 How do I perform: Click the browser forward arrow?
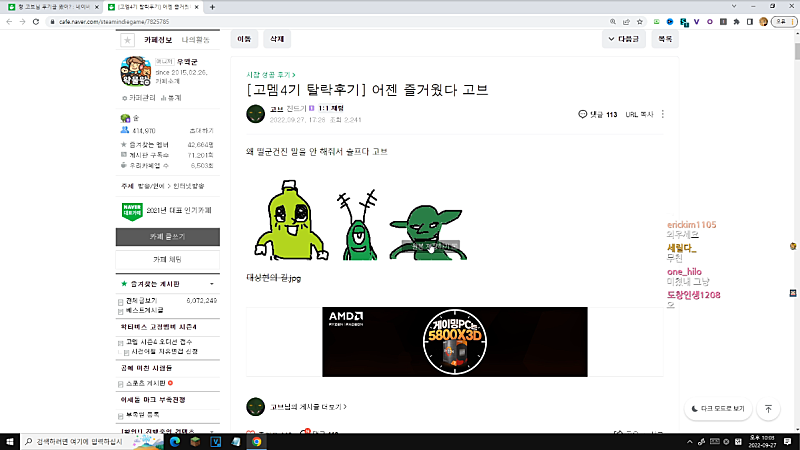click(22, 22)
